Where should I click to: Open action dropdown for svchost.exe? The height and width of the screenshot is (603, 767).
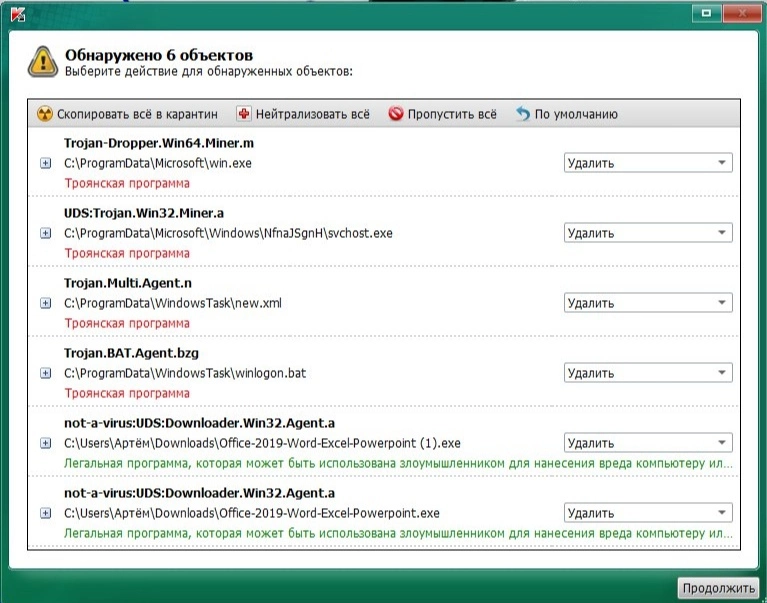coord(647,233)
